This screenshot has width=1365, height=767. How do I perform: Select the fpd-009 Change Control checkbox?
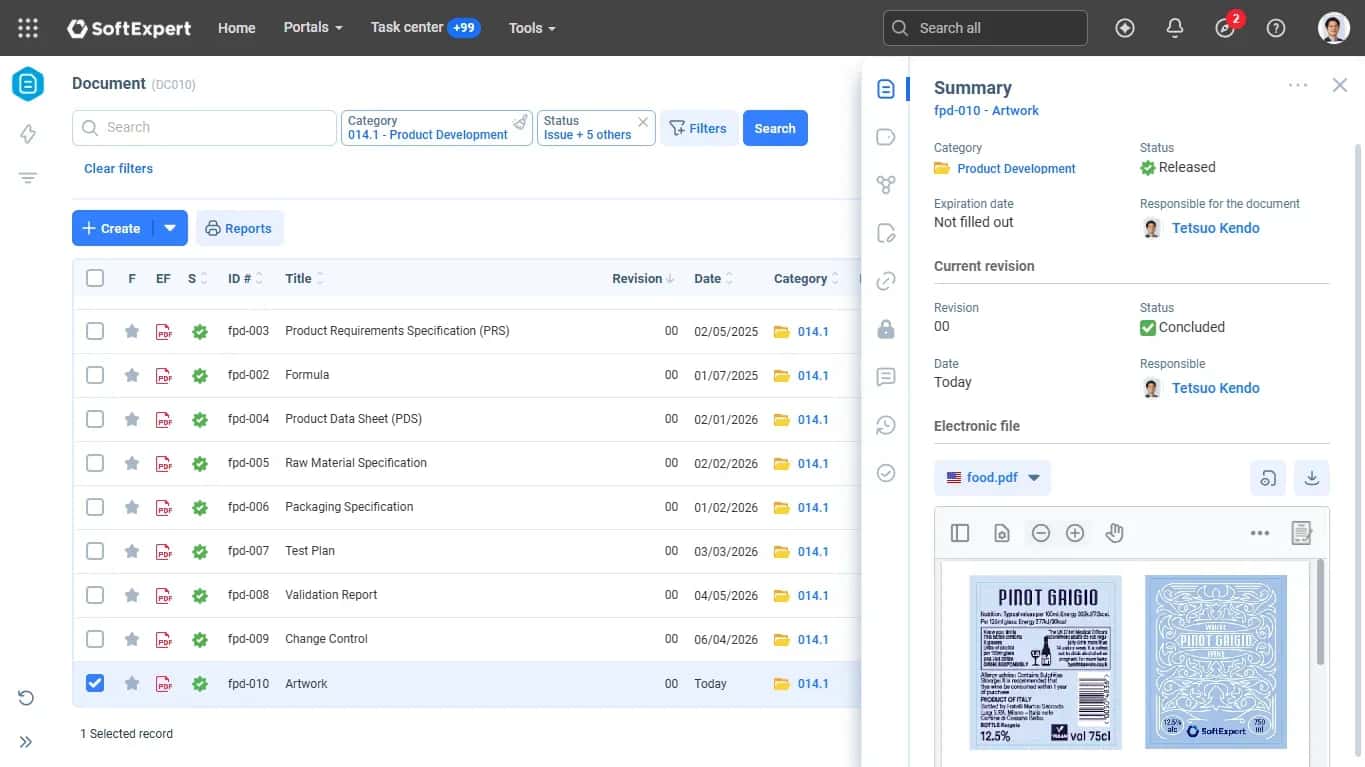point(95,639)
